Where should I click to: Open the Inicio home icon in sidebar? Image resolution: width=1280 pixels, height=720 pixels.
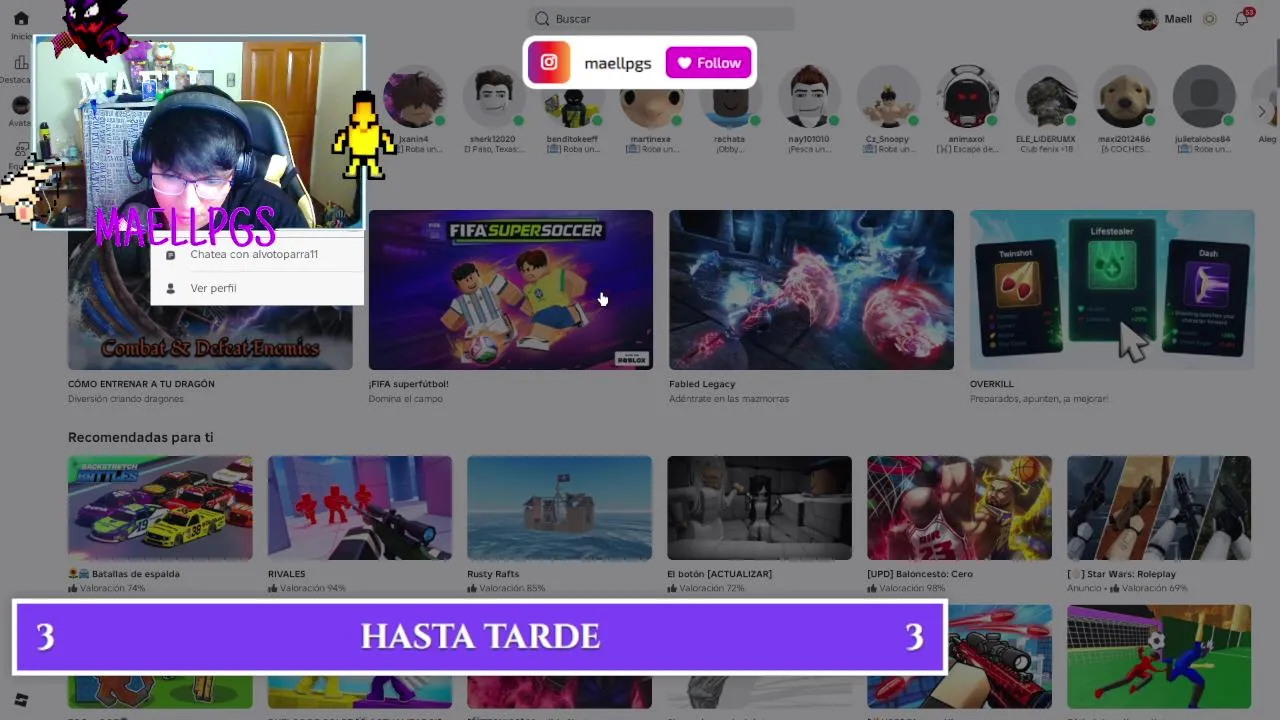point(21,19)
